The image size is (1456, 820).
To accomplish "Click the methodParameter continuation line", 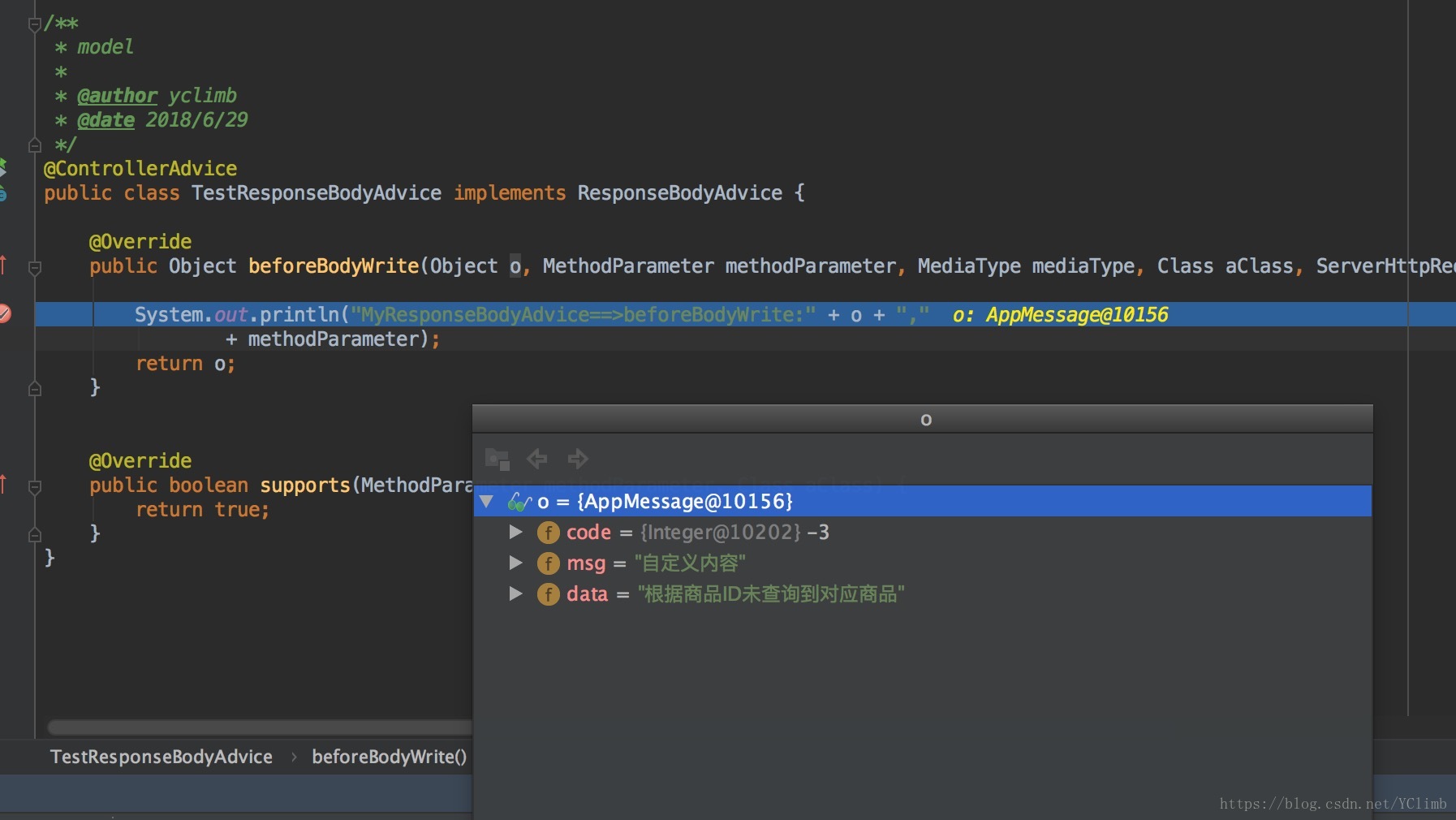I will 333,339.
